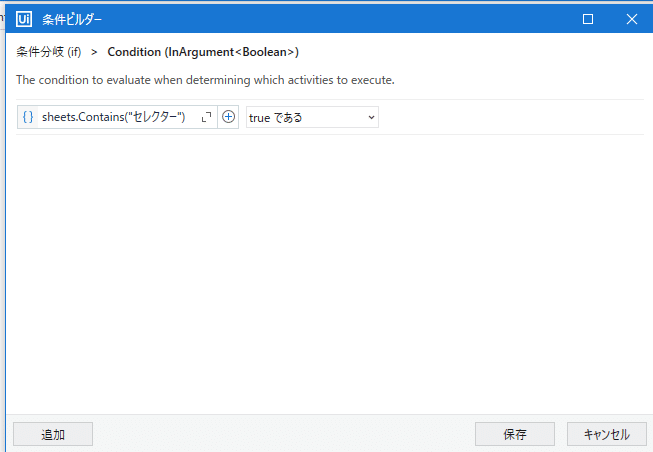Click the 条件分岐 (if) breadcrumb
Viewport: 653px width, 452px height.
[49, 52]
